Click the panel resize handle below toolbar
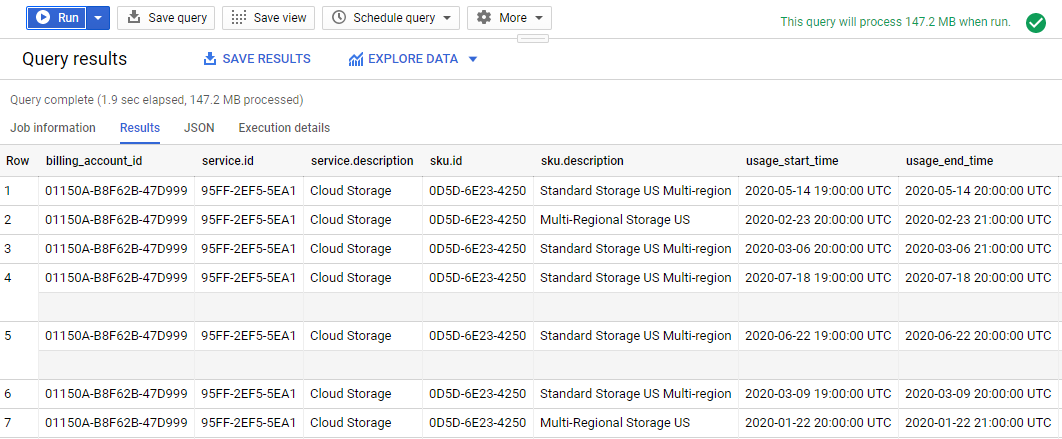Screen dimensions: 1062x439 (533, 39)
